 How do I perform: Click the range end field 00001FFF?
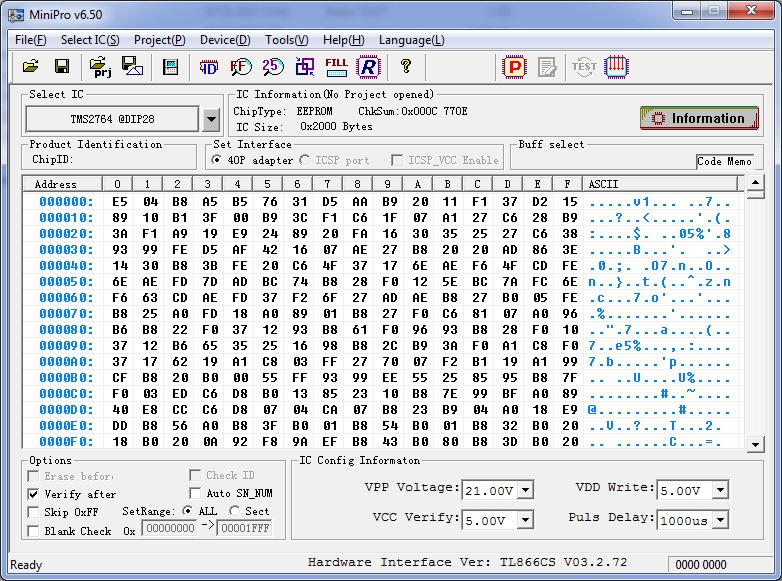coord(245,528)
